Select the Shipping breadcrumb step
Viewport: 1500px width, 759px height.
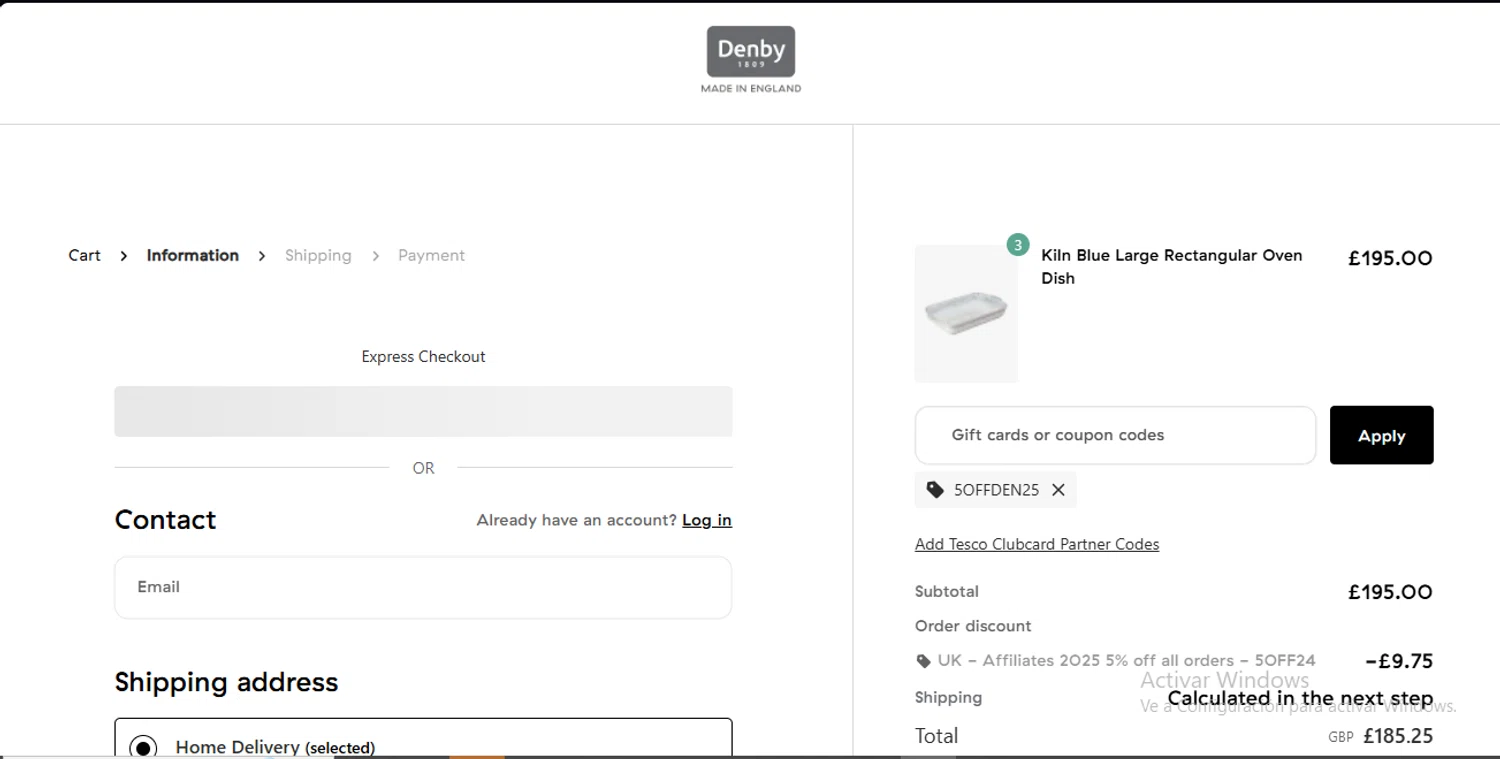click(318, 255)
